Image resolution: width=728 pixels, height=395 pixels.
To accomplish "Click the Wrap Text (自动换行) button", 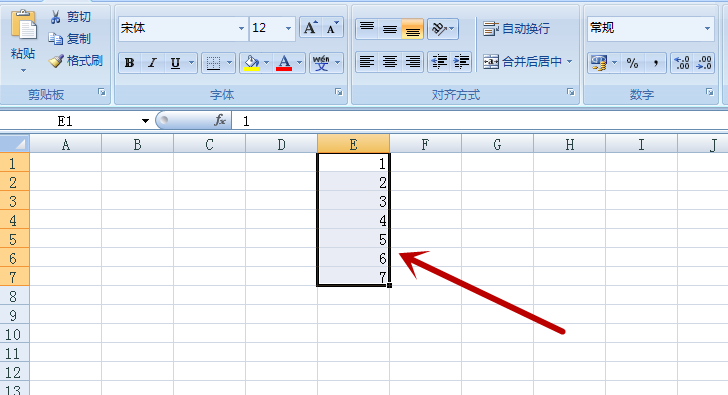I will coord(516,29).
